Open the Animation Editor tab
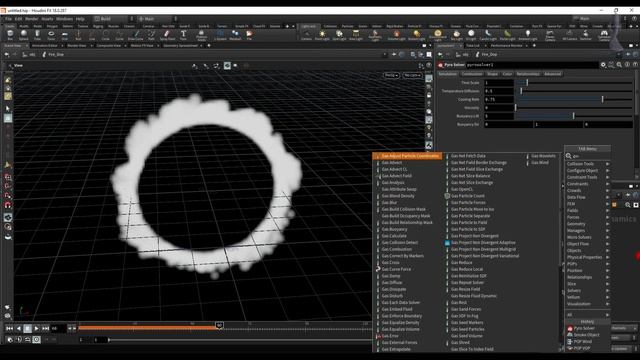 [x=45, y=46]
